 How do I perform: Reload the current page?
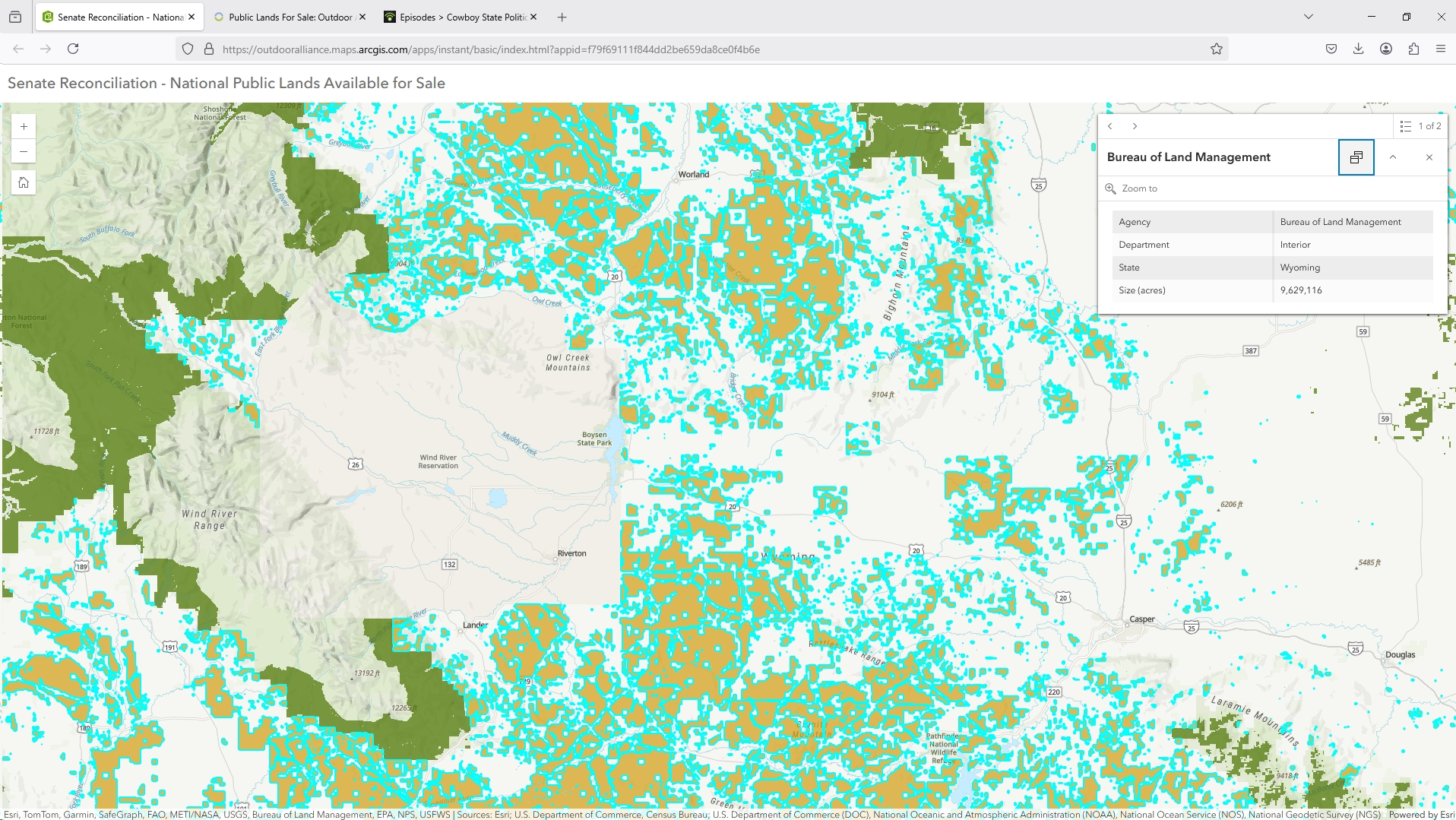[73, 49]
